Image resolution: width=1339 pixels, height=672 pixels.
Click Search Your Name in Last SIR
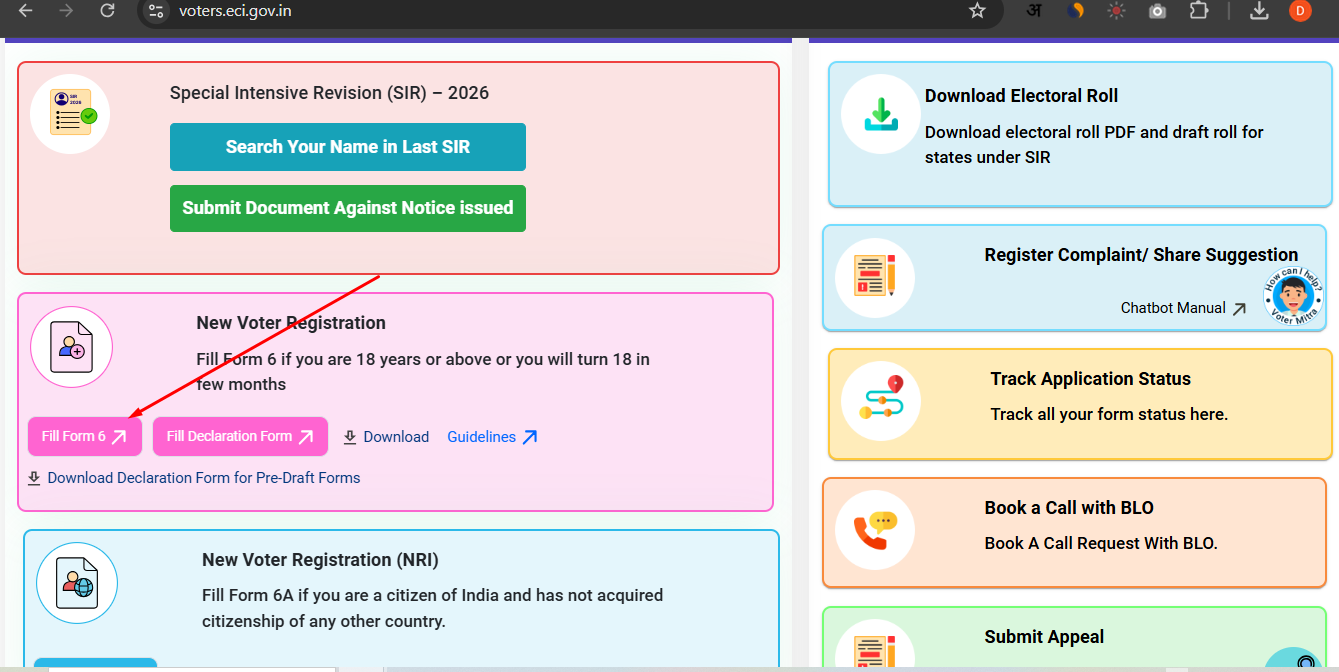pos(347,147)
